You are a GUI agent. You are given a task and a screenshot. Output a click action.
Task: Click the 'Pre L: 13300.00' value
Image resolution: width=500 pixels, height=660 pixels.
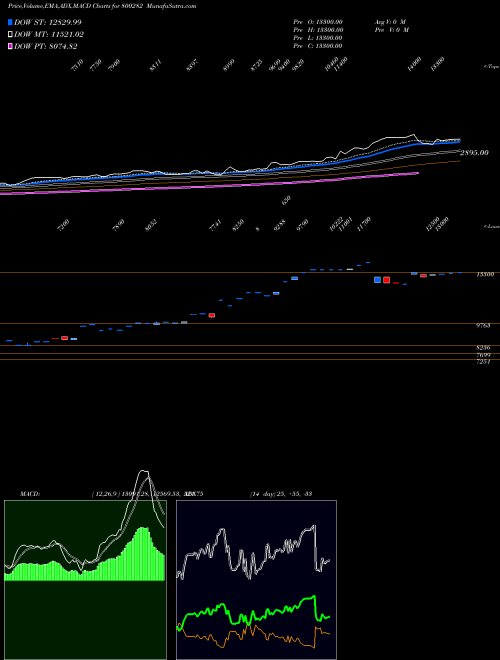pyautogui.click(x=318, y=38)
